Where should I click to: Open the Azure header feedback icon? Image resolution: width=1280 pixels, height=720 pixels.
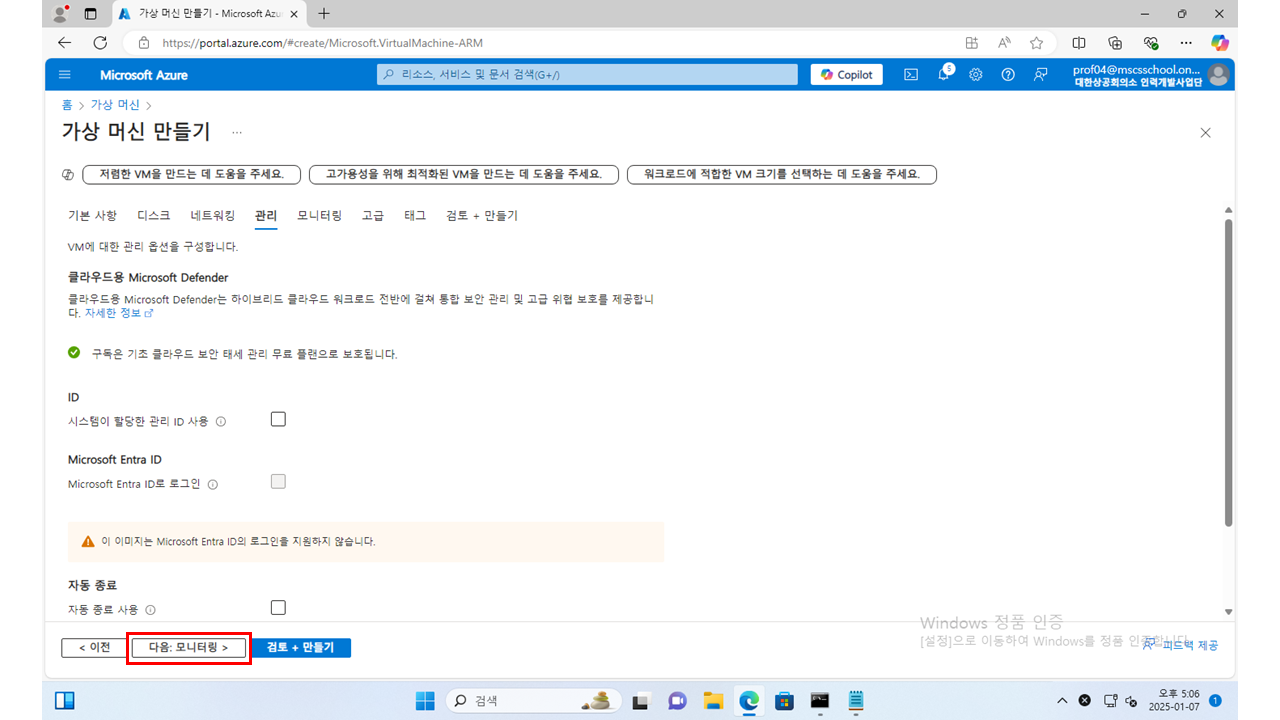tap(1041, 75)
